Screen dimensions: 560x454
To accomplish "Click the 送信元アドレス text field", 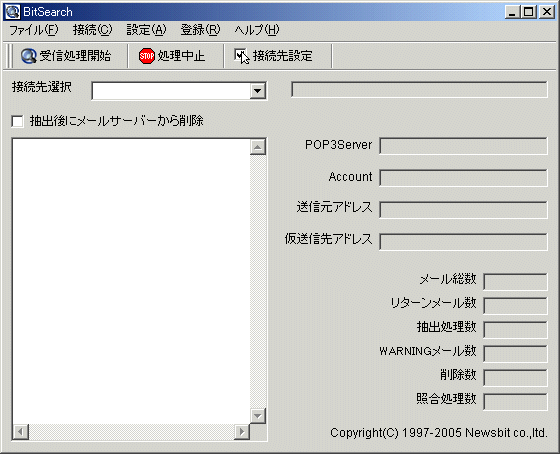I will click(463, 210).
